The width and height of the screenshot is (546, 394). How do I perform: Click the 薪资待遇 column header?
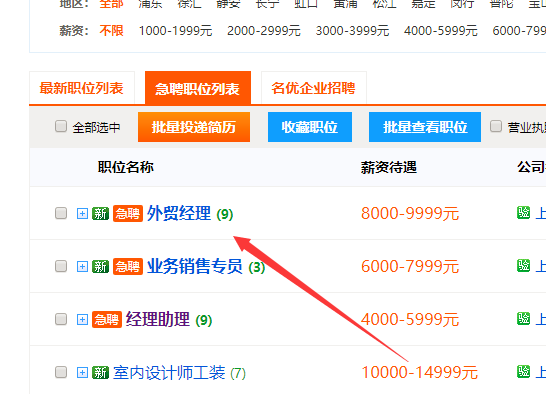coord(389,167)
